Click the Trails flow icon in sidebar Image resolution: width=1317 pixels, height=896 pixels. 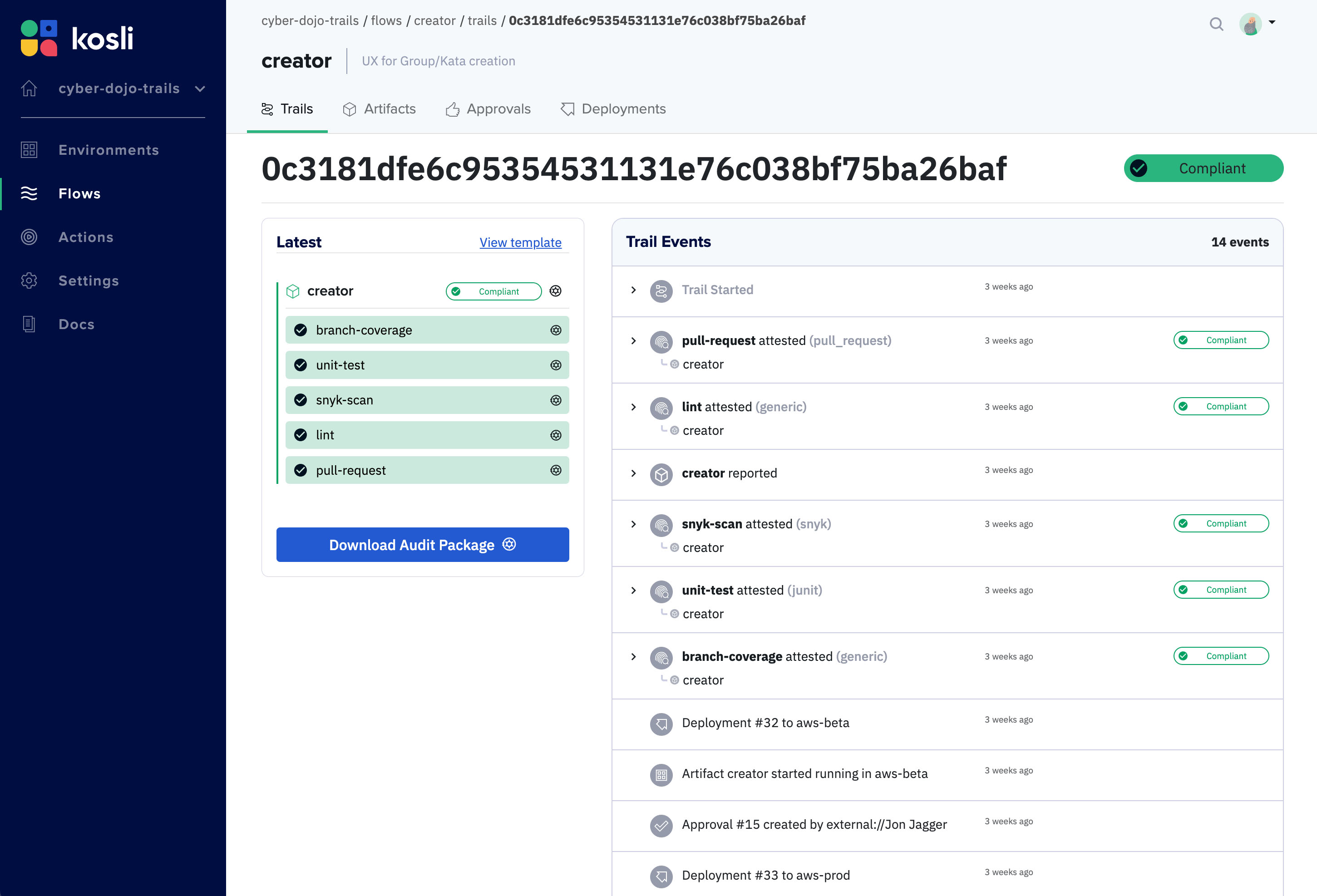(x=29, y=194)
